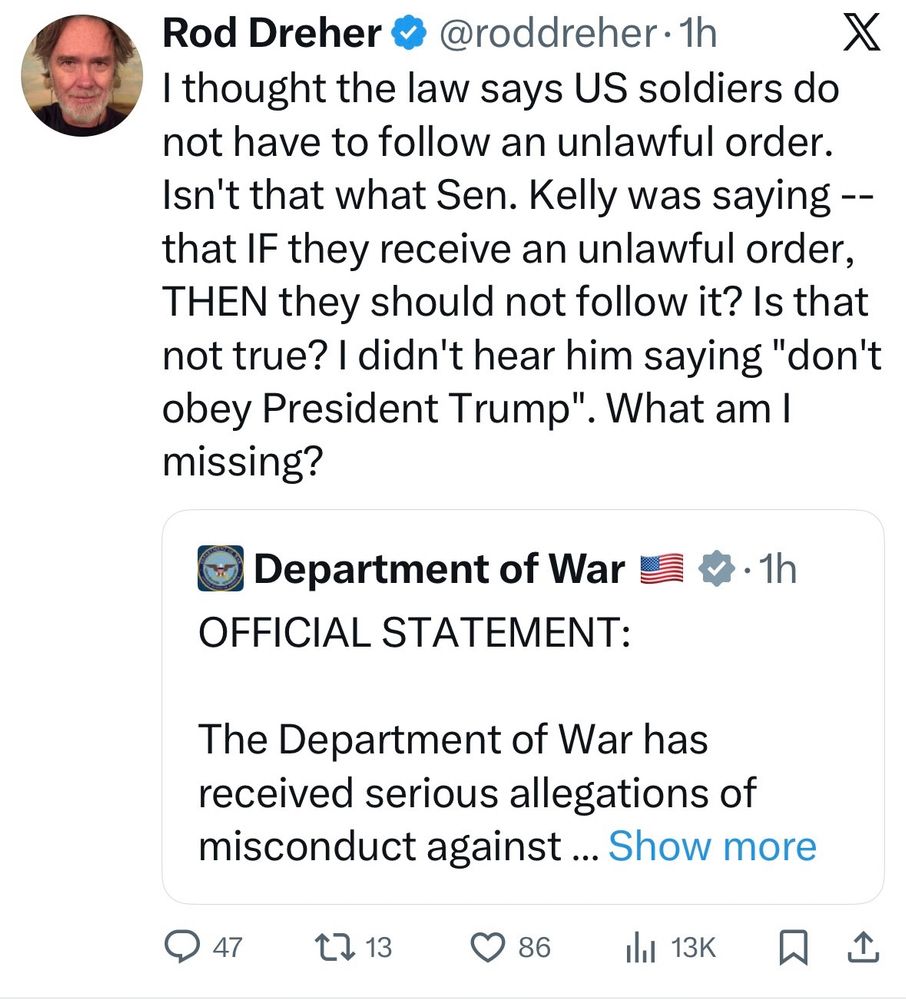Repost using the arrows icon
Image resolution: width=906 pixels, height=1000 pixels.
(x=332, y=946)
